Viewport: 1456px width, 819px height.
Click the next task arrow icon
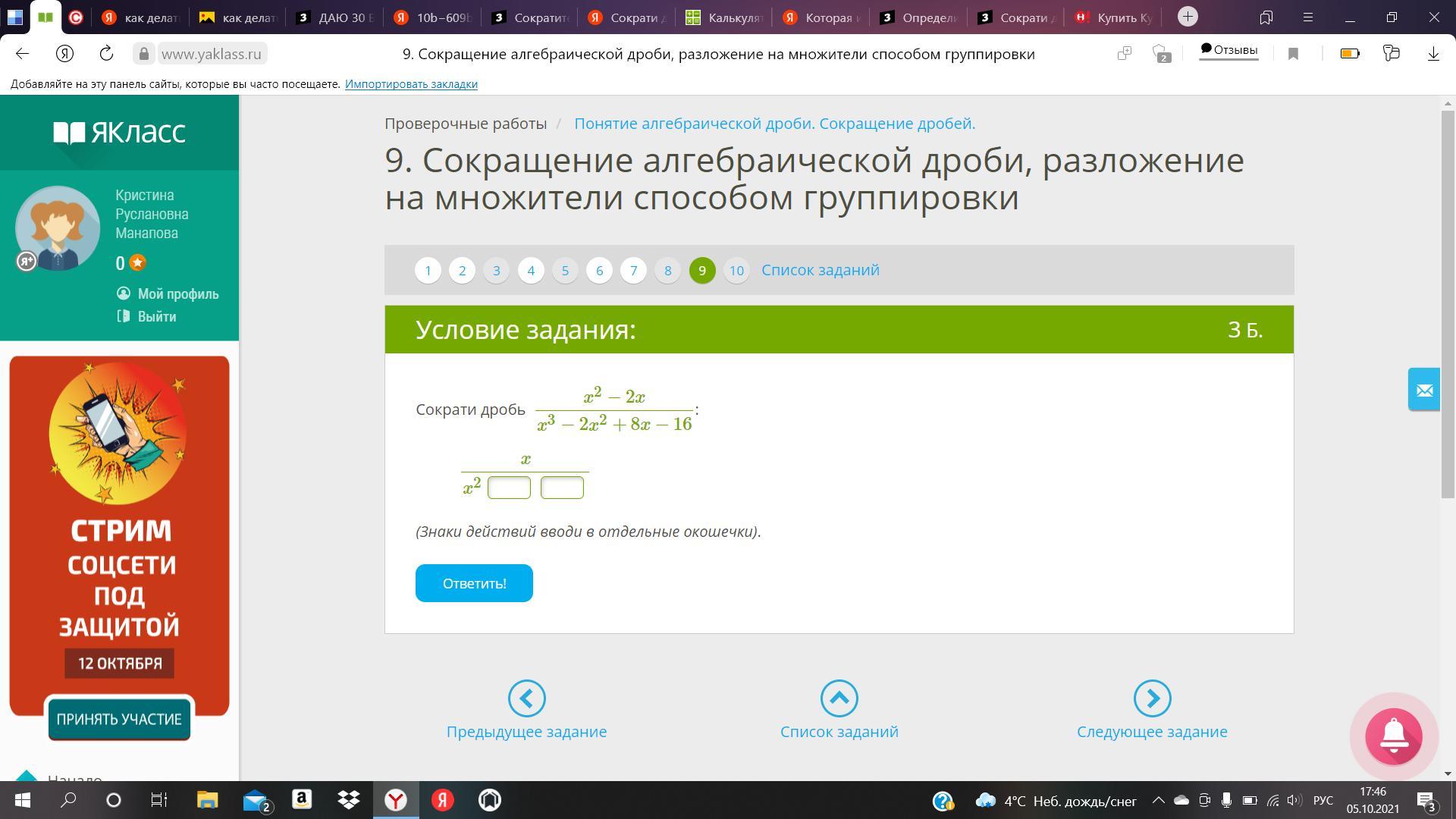coord(1152,698)
